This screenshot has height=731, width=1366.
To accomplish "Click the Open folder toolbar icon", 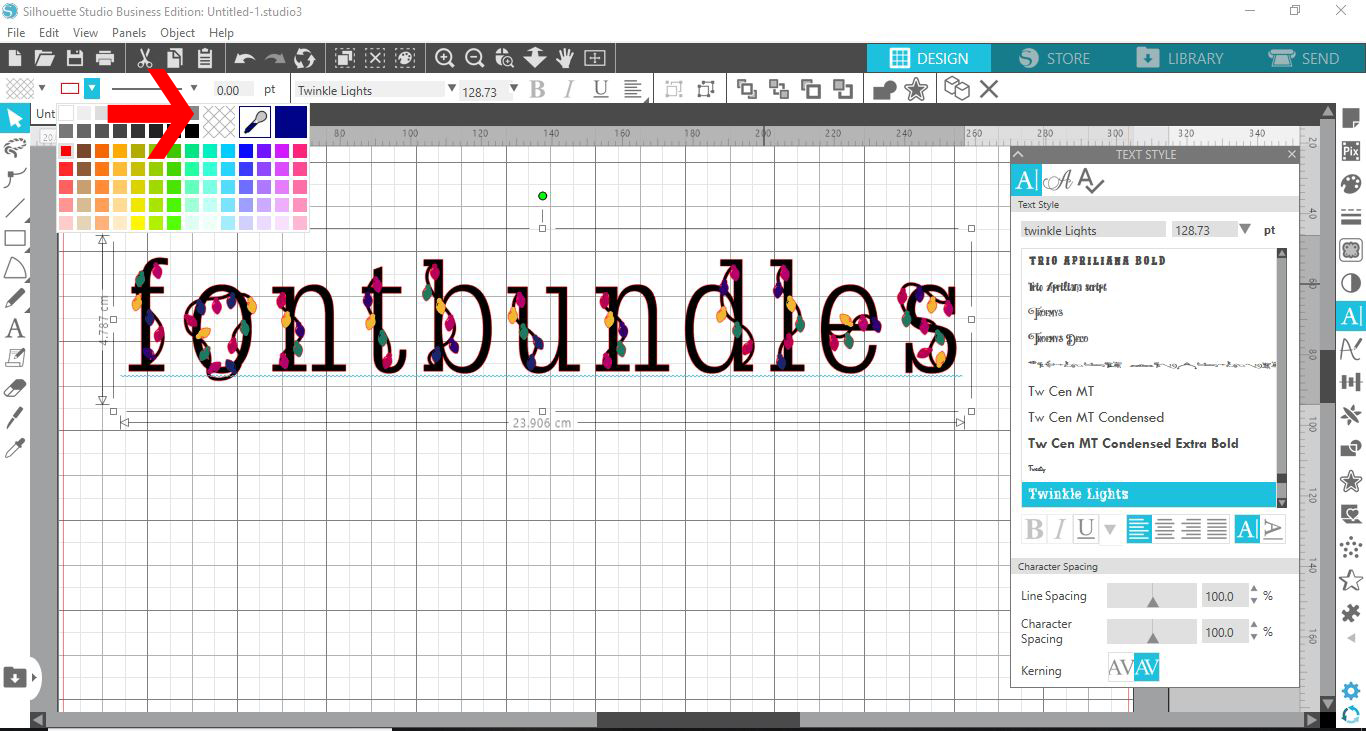I will (x=44, y=58).
